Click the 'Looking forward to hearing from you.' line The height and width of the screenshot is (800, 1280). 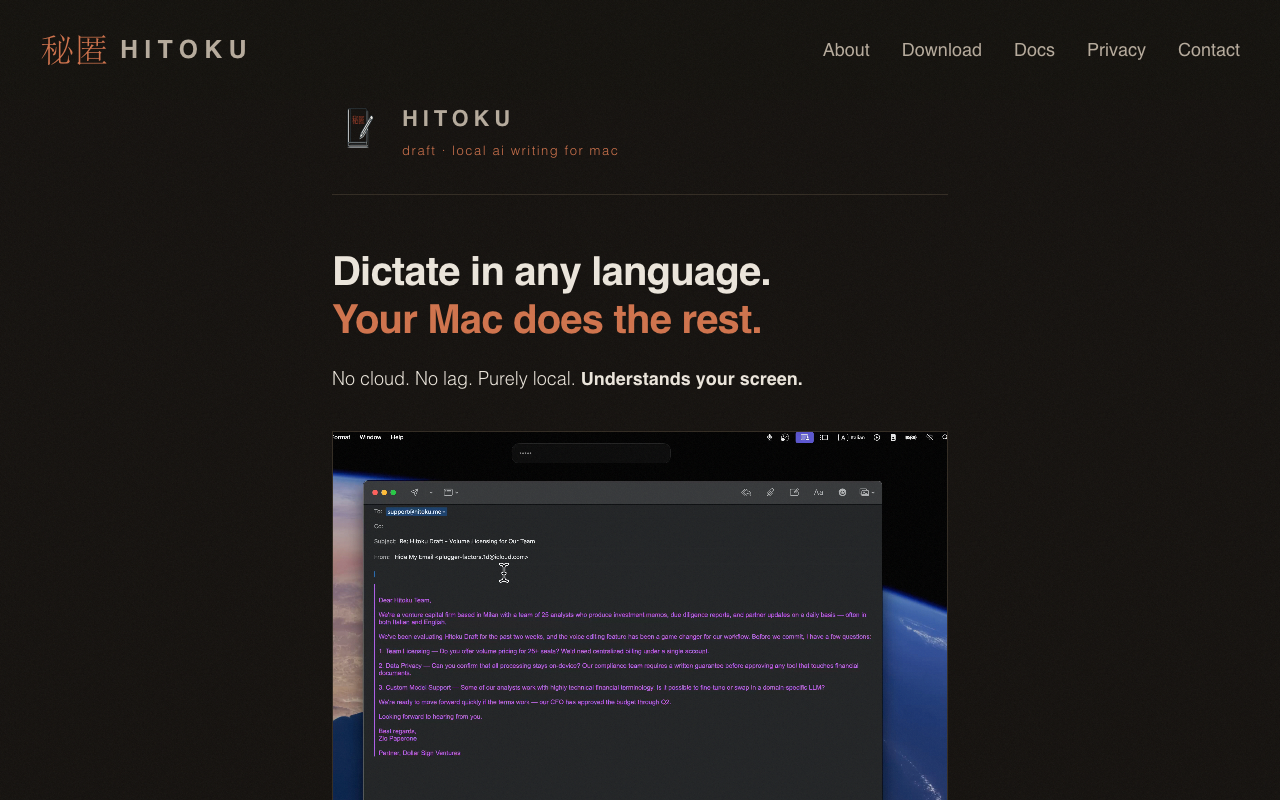point(430,717)
